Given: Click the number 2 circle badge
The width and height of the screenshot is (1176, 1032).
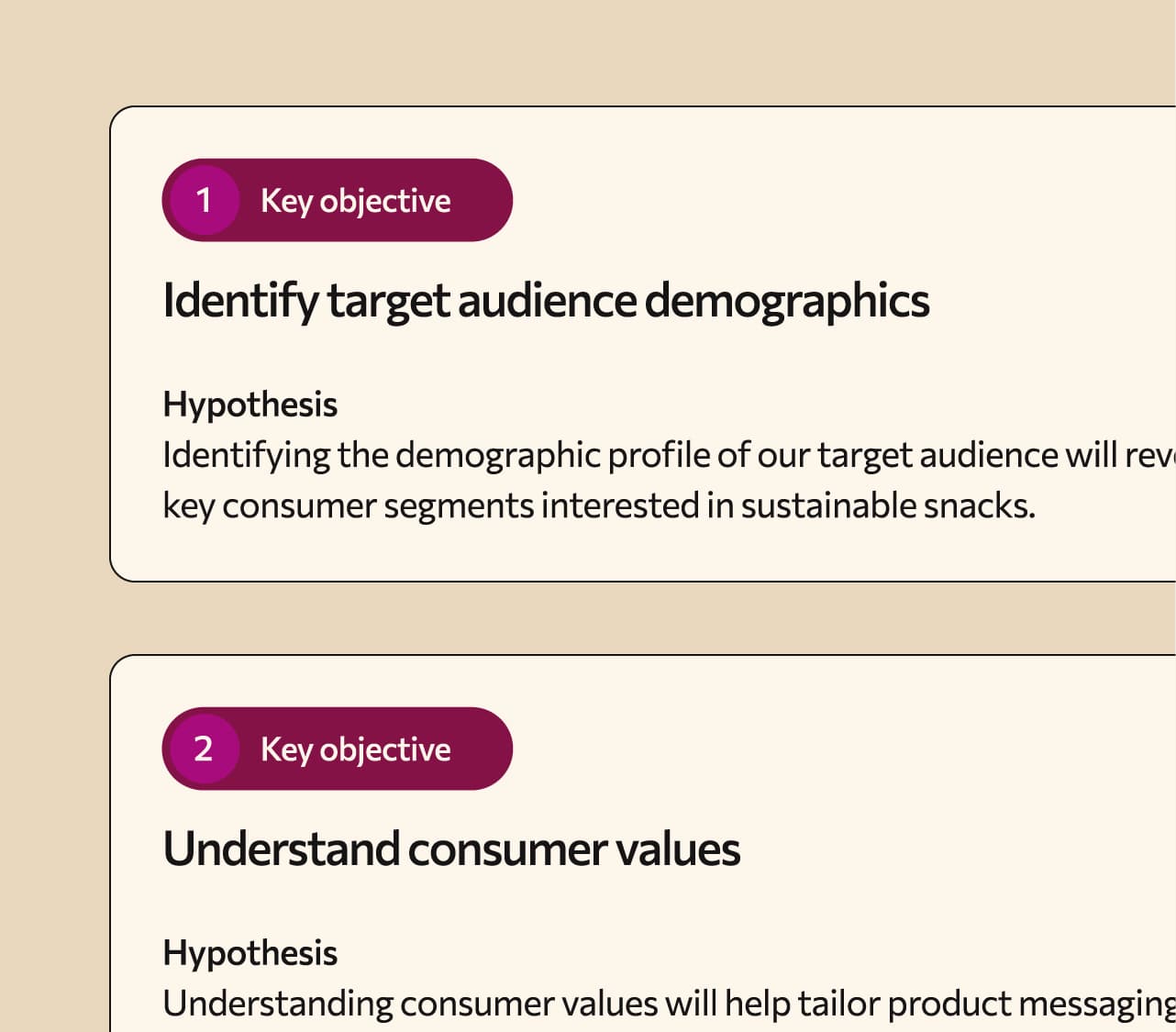Looking at the screenshot, I should [204, 749].
